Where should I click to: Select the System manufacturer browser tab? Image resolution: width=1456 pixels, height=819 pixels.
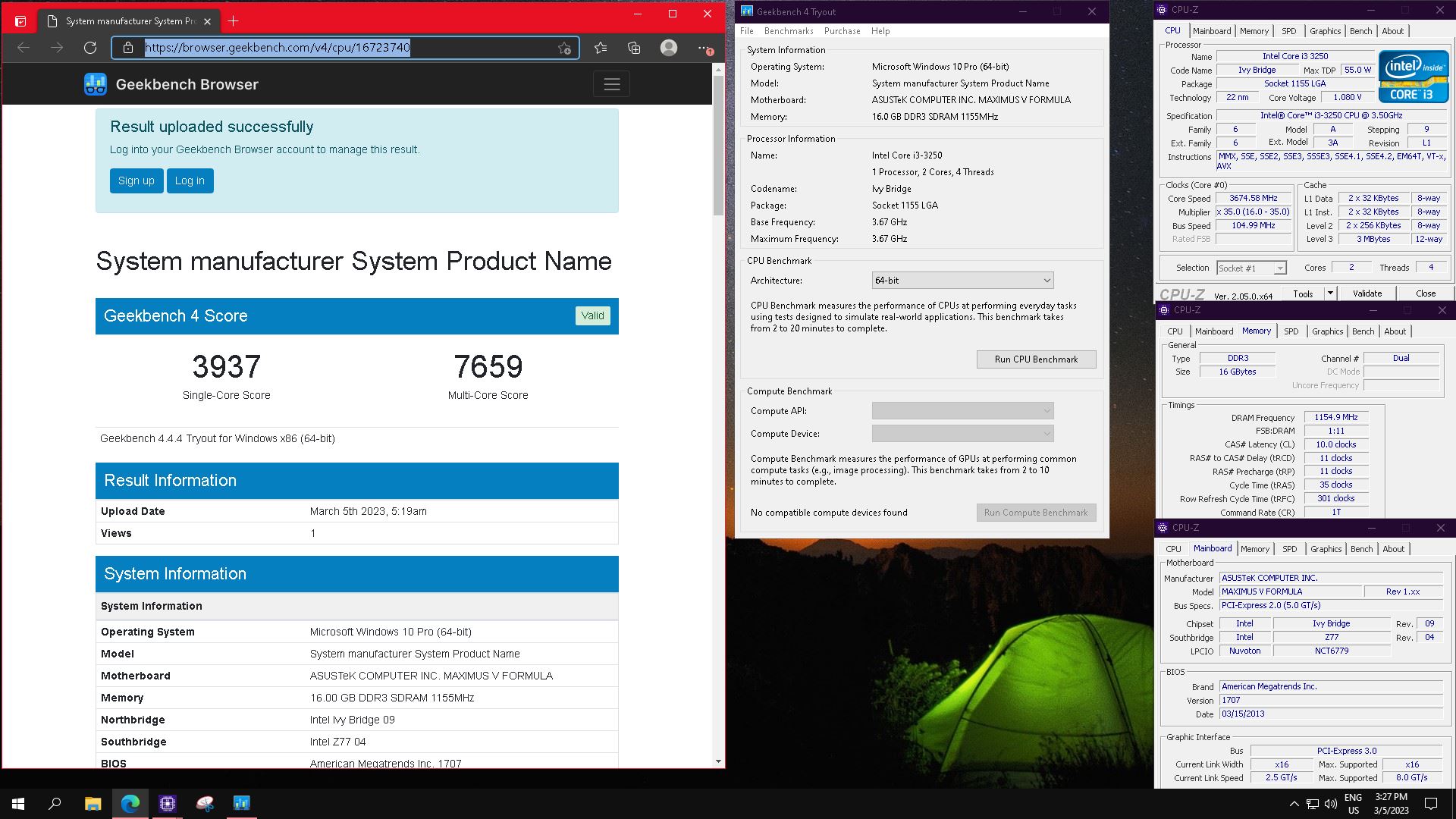129,21
